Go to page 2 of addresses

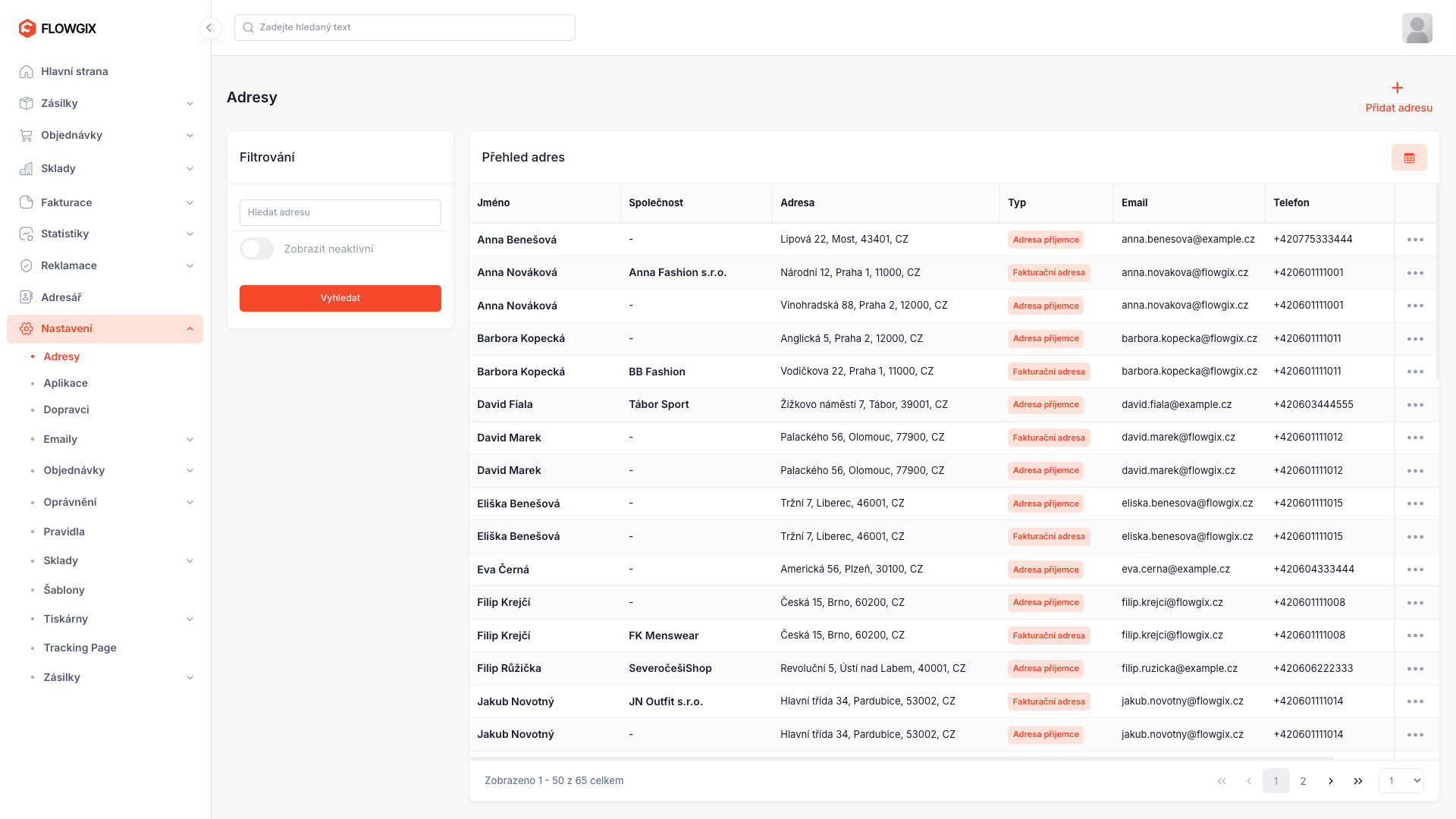pos(1303,781)
